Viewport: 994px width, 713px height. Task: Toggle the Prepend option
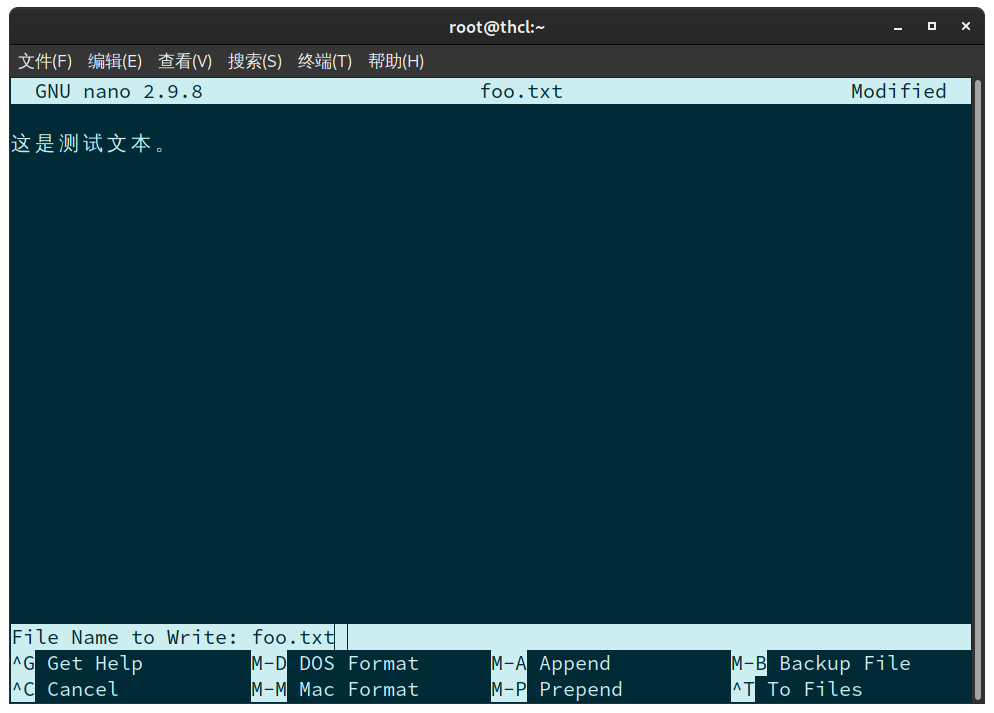(580, 690)
